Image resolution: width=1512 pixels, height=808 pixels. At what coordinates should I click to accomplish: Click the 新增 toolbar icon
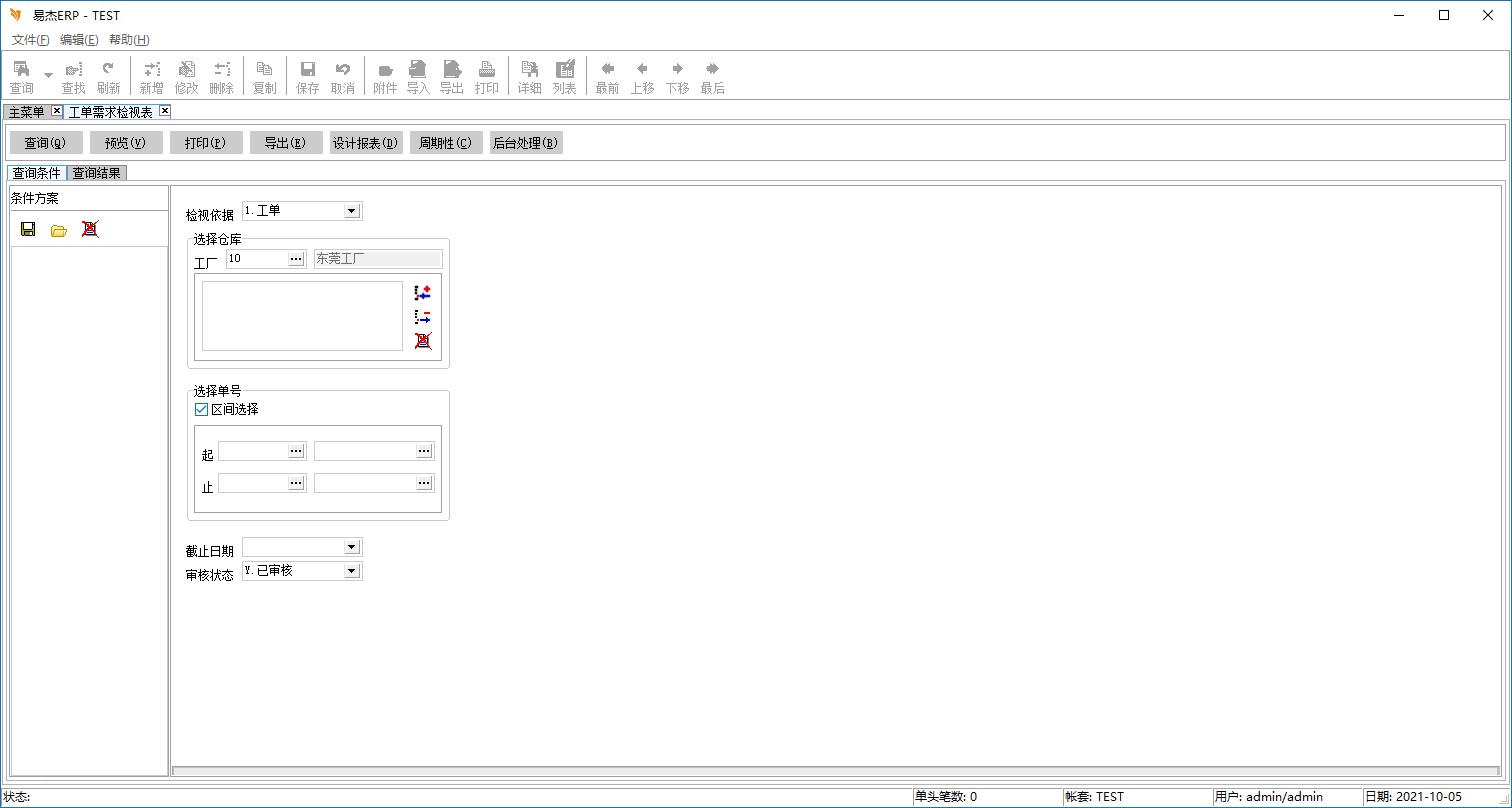(x=151, y=77)
